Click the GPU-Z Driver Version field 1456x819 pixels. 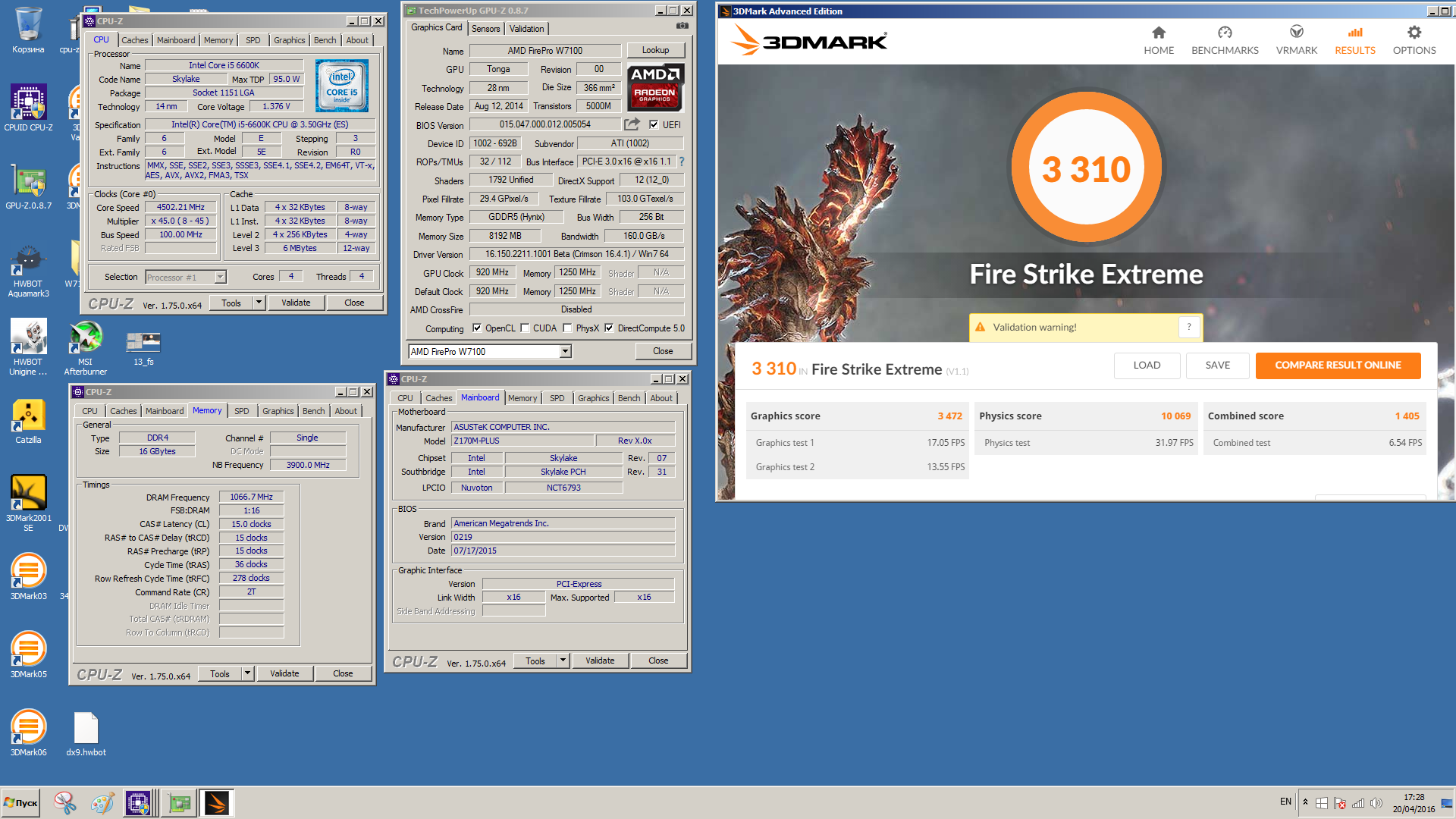coord(576,254)
